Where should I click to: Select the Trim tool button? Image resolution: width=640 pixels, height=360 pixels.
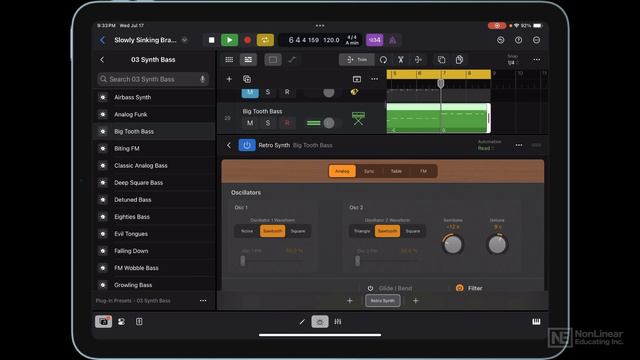356,60
